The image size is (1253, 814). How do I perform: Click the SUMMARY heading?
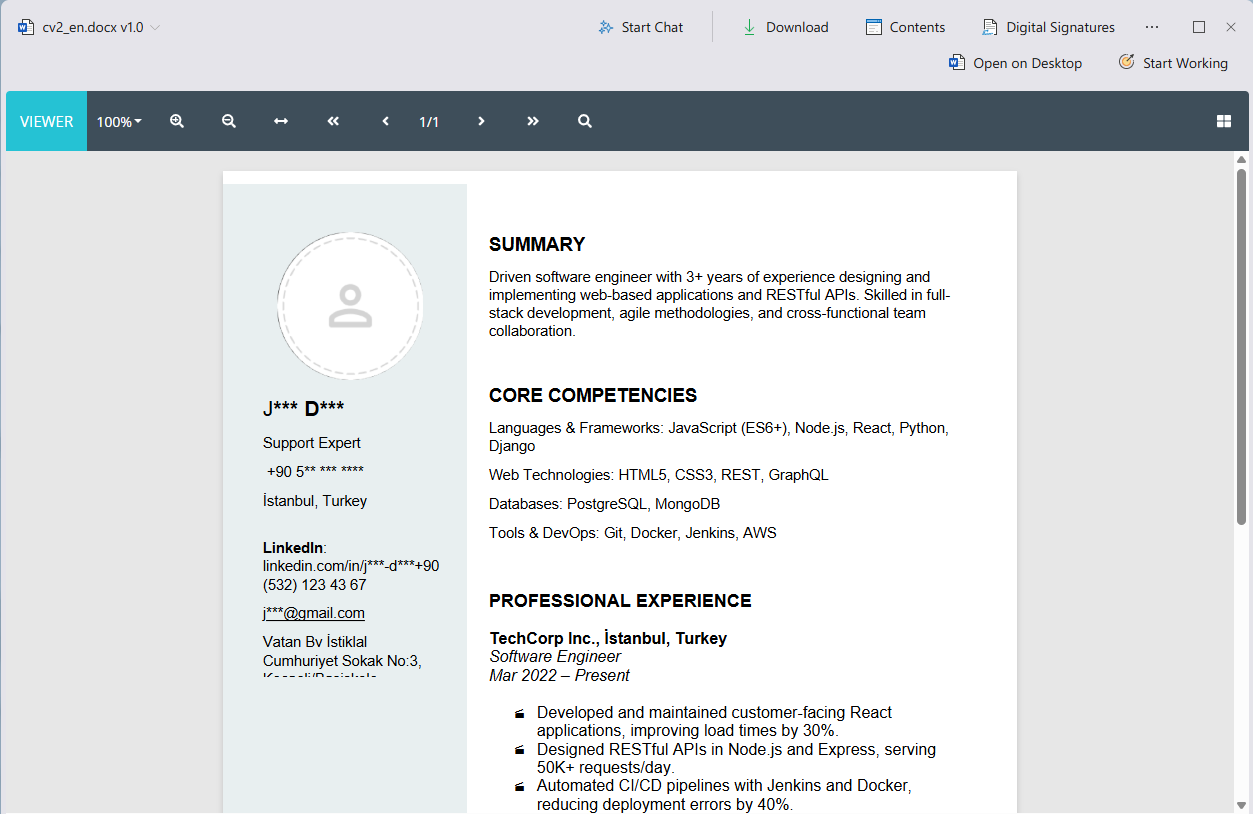pos(537,244)
